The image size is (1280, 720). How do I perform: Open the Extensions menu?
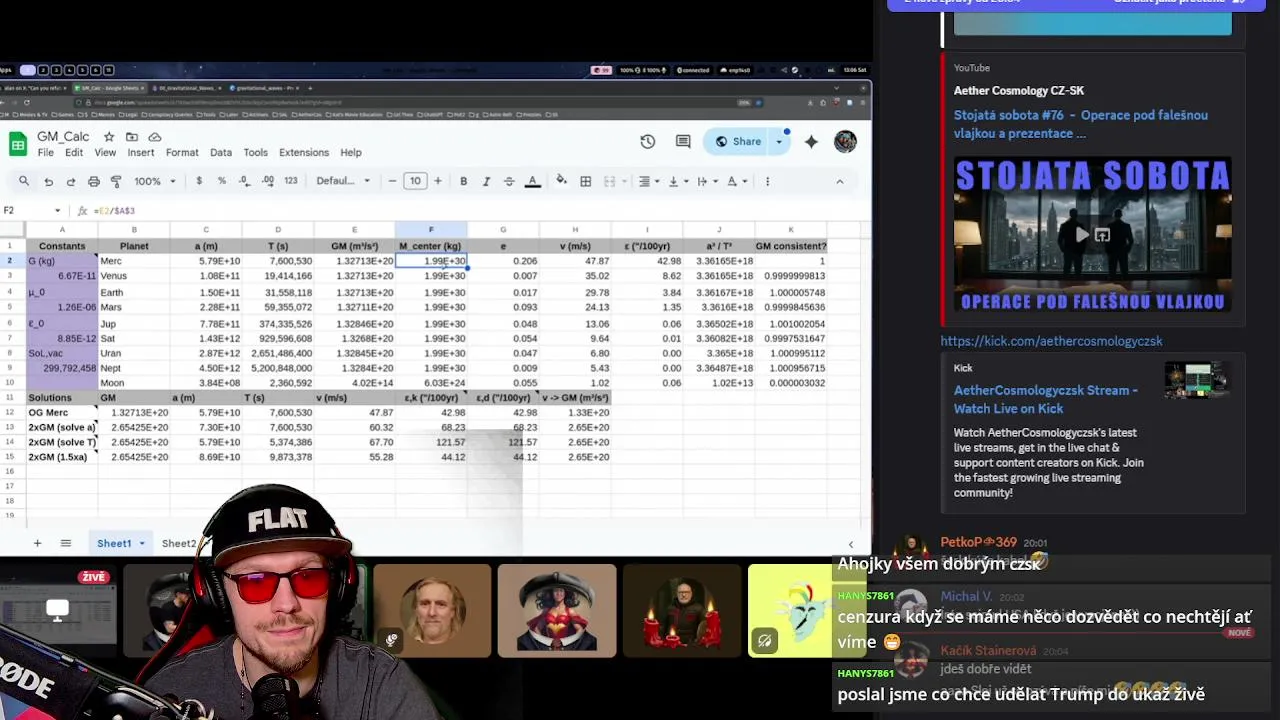pos(304,153)
